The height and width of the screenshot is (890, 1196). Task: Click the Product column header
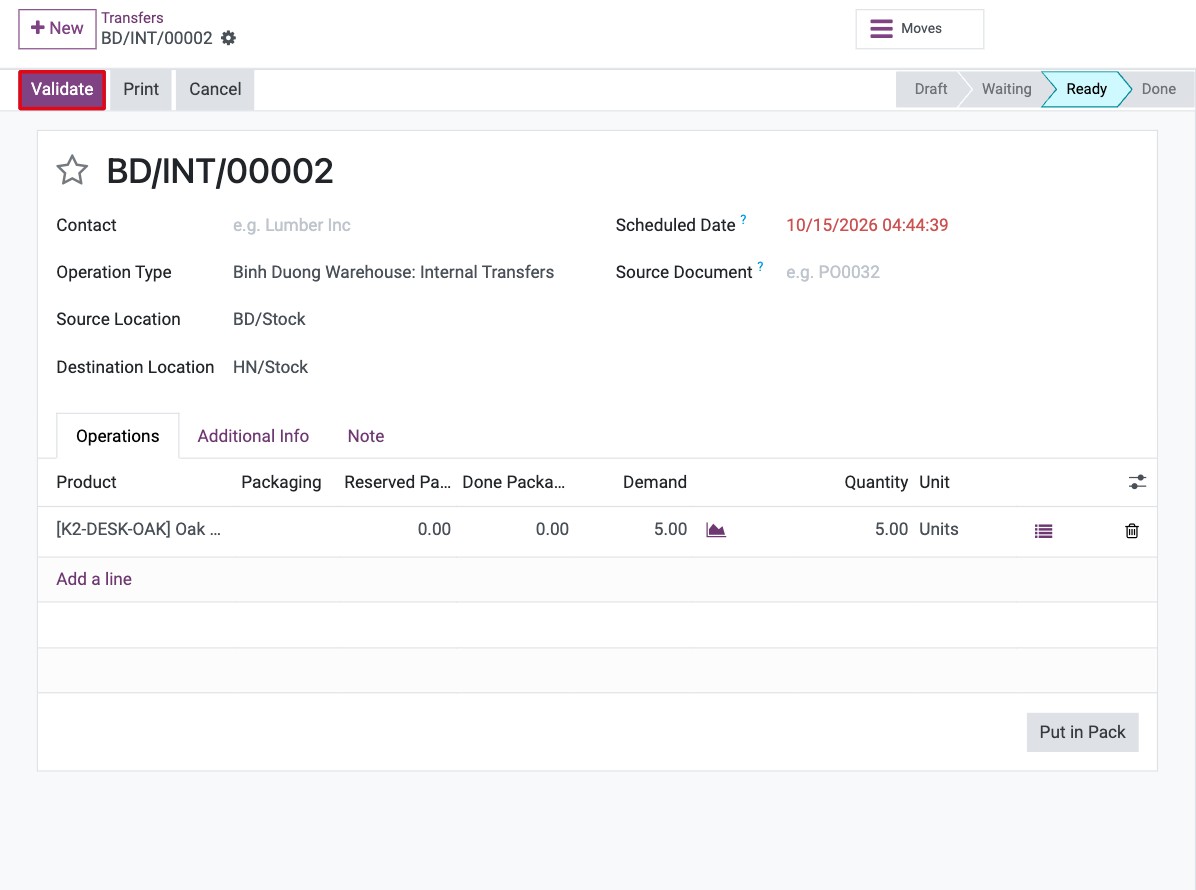click(x=86, y=482)
